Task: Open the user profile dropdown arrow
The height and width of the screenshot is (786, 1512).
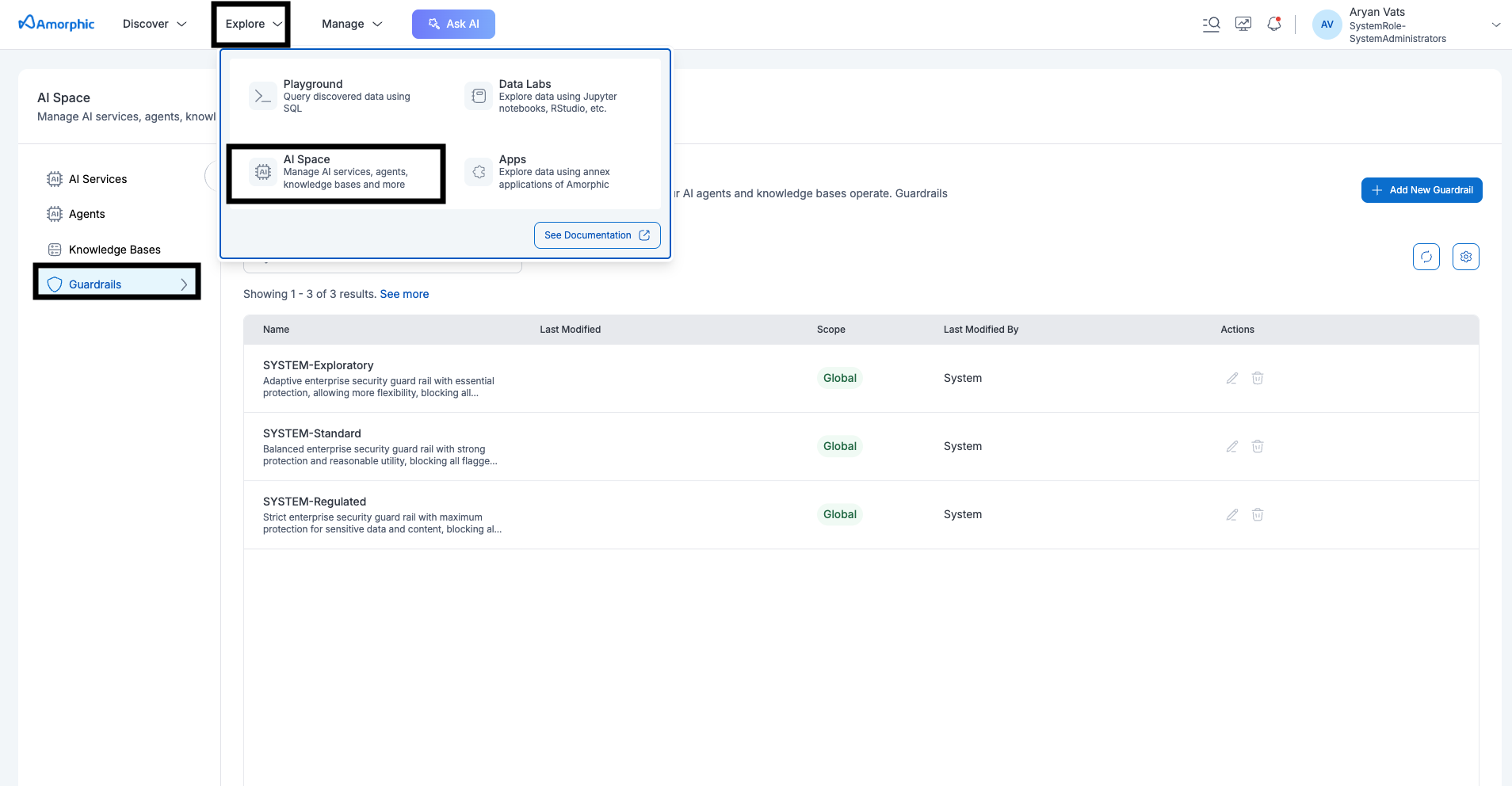Action: [x=1495, y=25]
